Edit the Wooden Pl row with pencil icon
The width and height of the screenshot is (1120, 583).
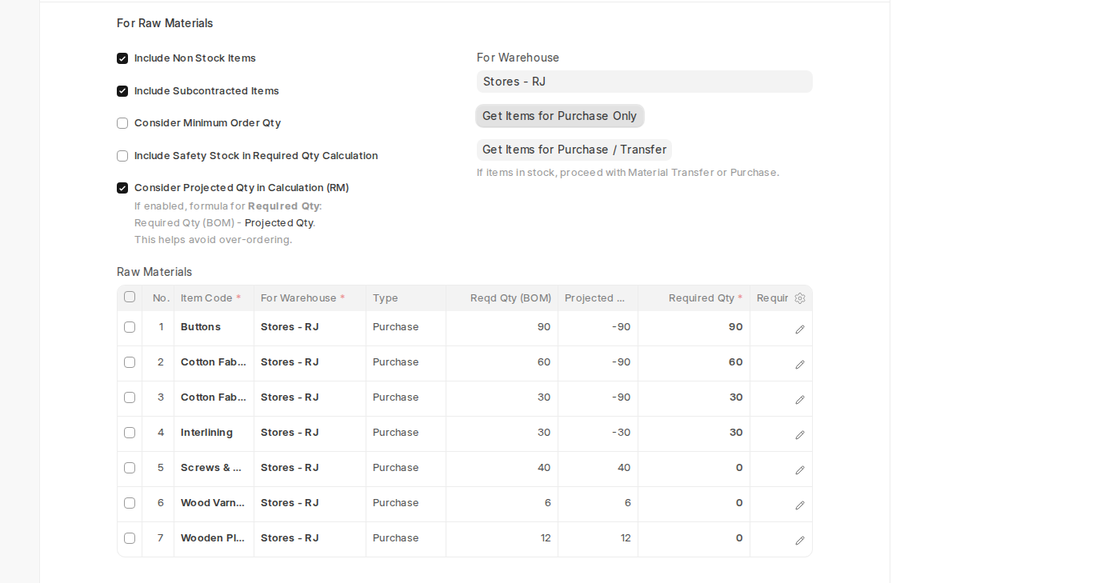tap(800, 540)
